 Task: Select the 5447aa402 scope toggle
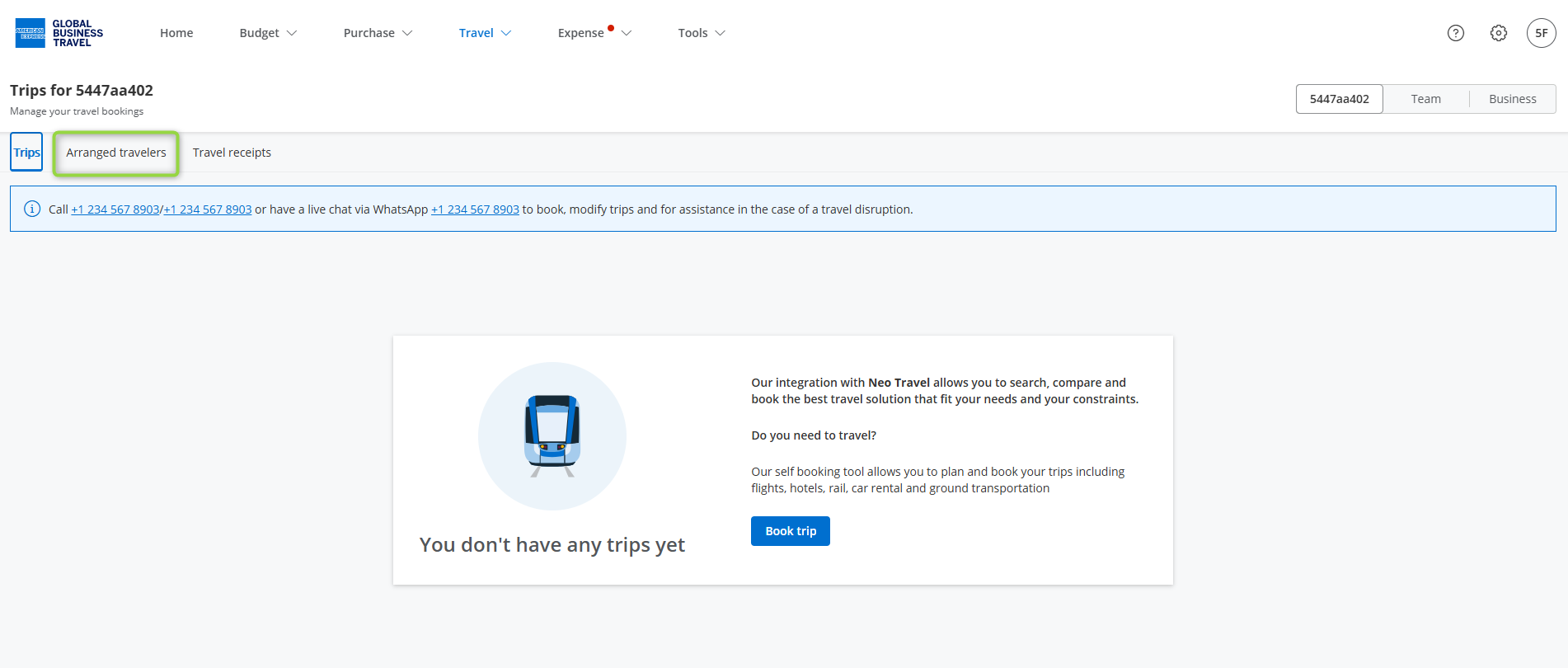[1339, 99]
